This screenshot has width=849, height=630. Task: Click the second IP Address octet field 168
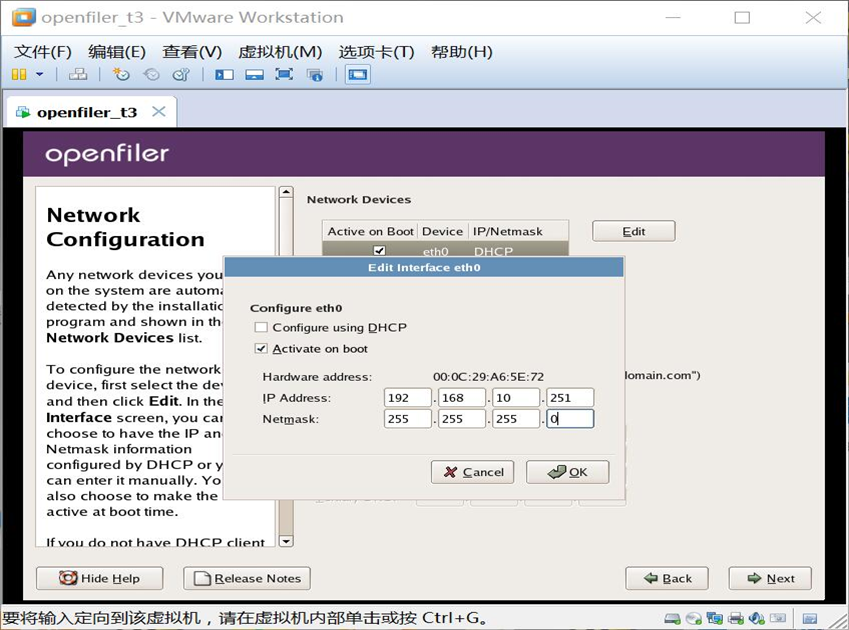click(x=462, y=398)
